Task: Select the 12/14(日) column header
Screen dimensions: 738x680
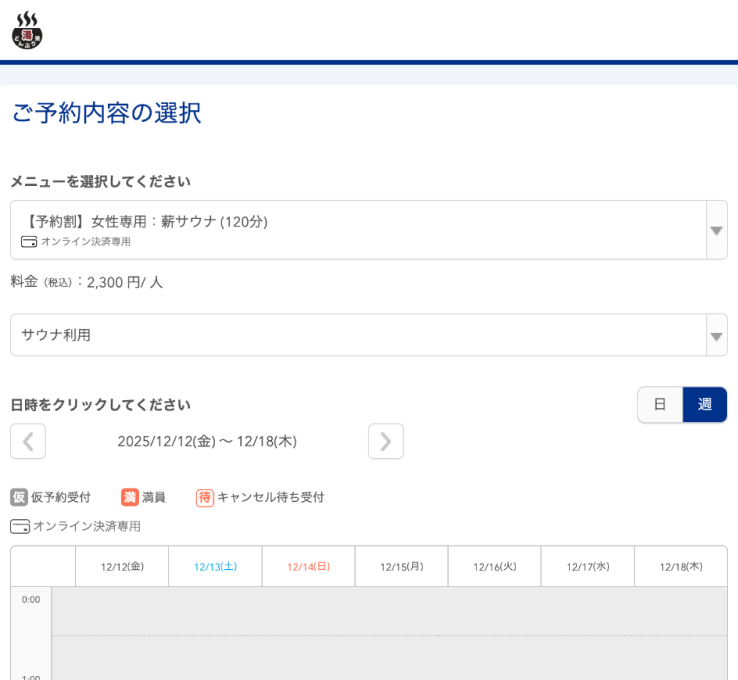Action: 308,567
